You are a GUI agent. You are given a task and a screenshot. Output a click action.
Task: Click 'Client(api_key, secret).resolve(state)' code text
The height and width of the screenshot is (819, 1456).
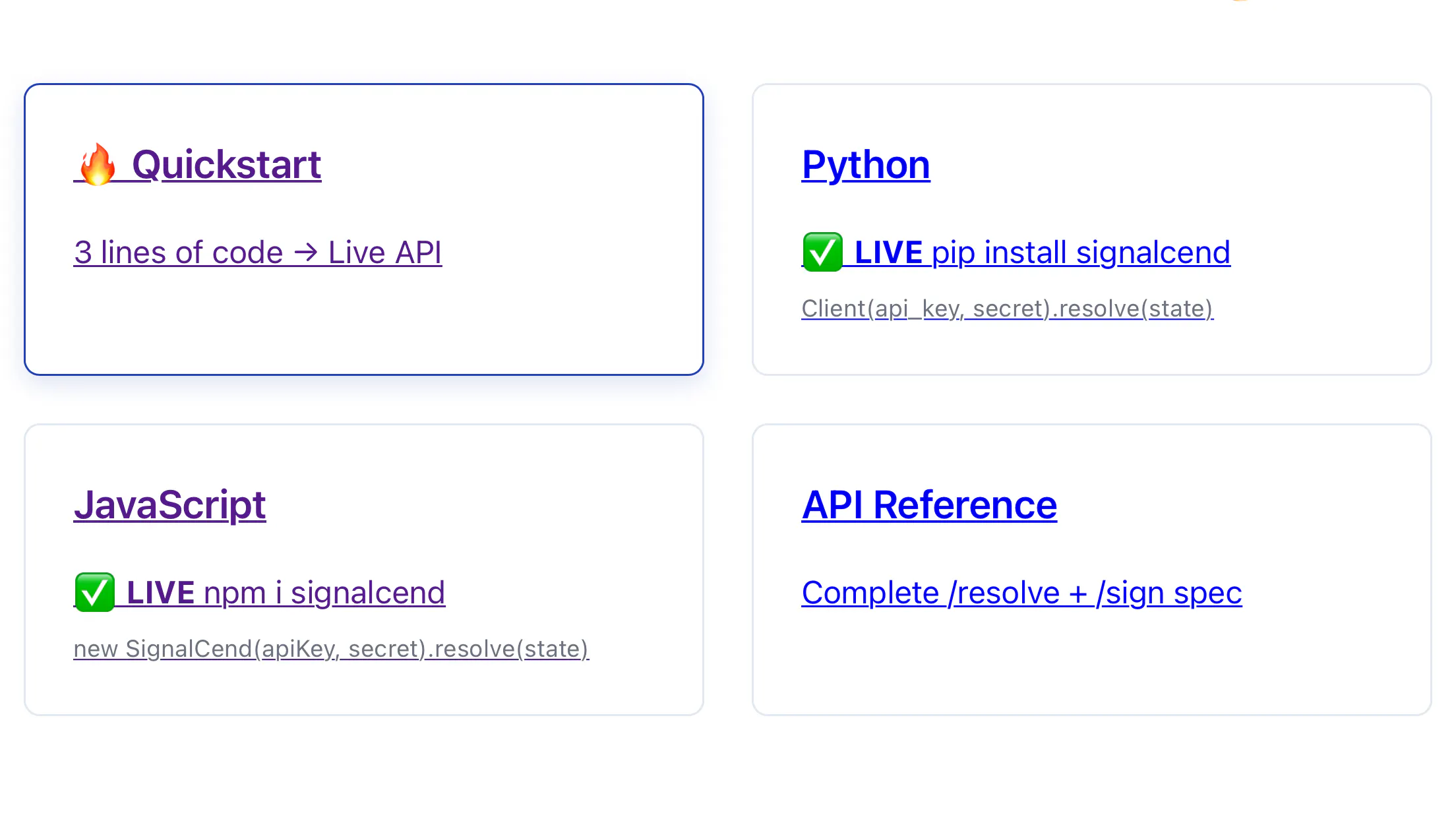pyautogui.click(x=1008, y=309)
